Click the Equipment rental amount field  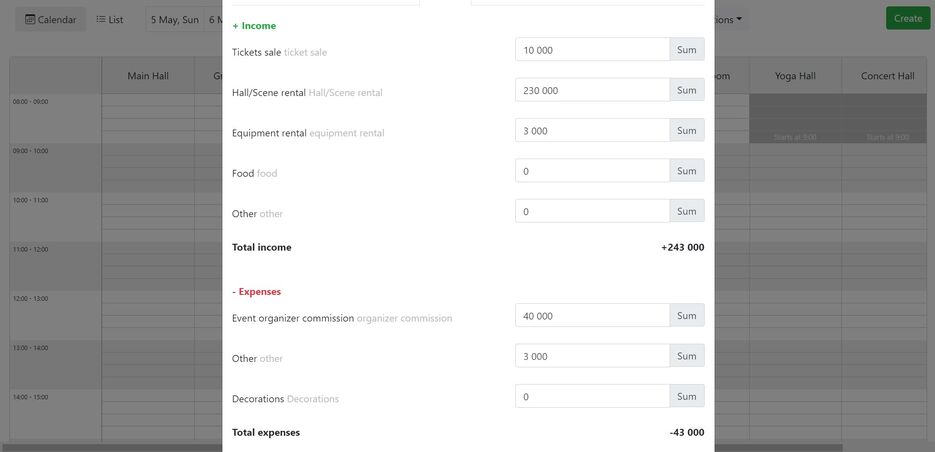592,131
